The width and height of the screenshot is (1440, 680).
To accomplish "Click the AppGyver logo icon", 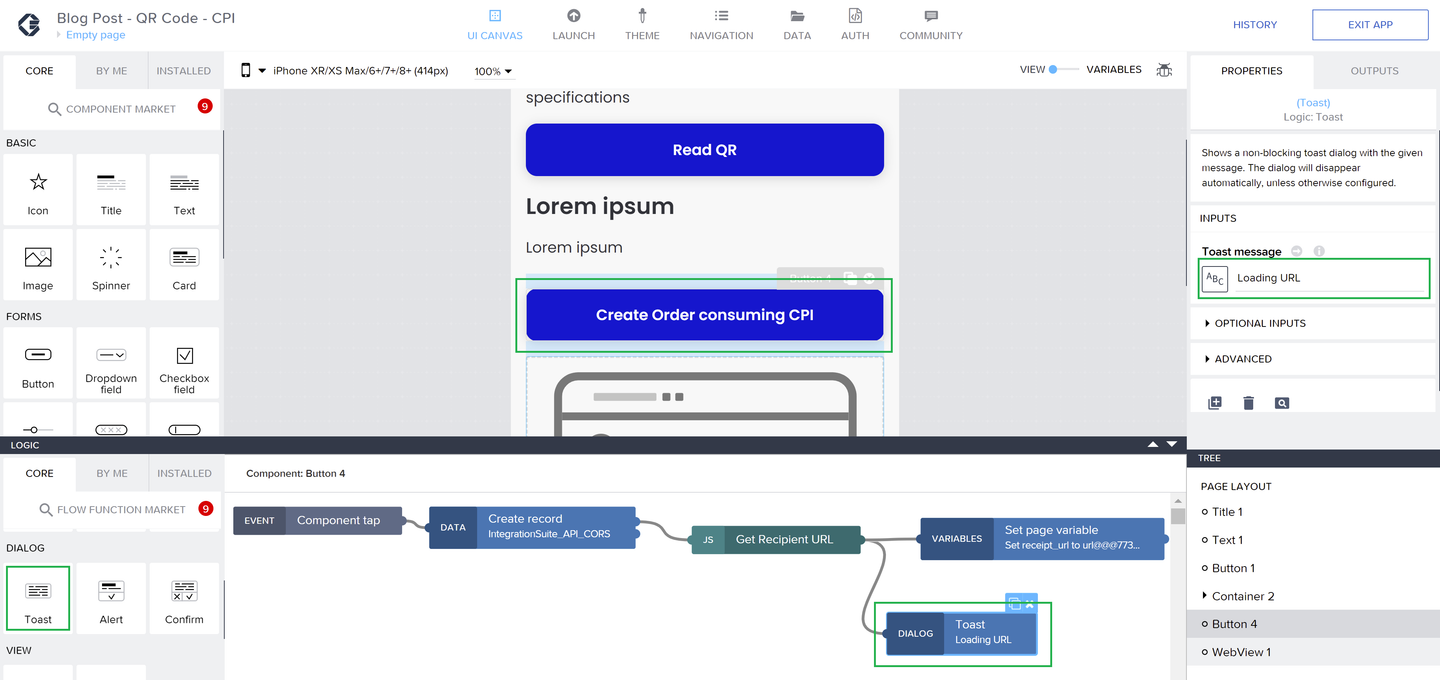I will click(29, 25).
